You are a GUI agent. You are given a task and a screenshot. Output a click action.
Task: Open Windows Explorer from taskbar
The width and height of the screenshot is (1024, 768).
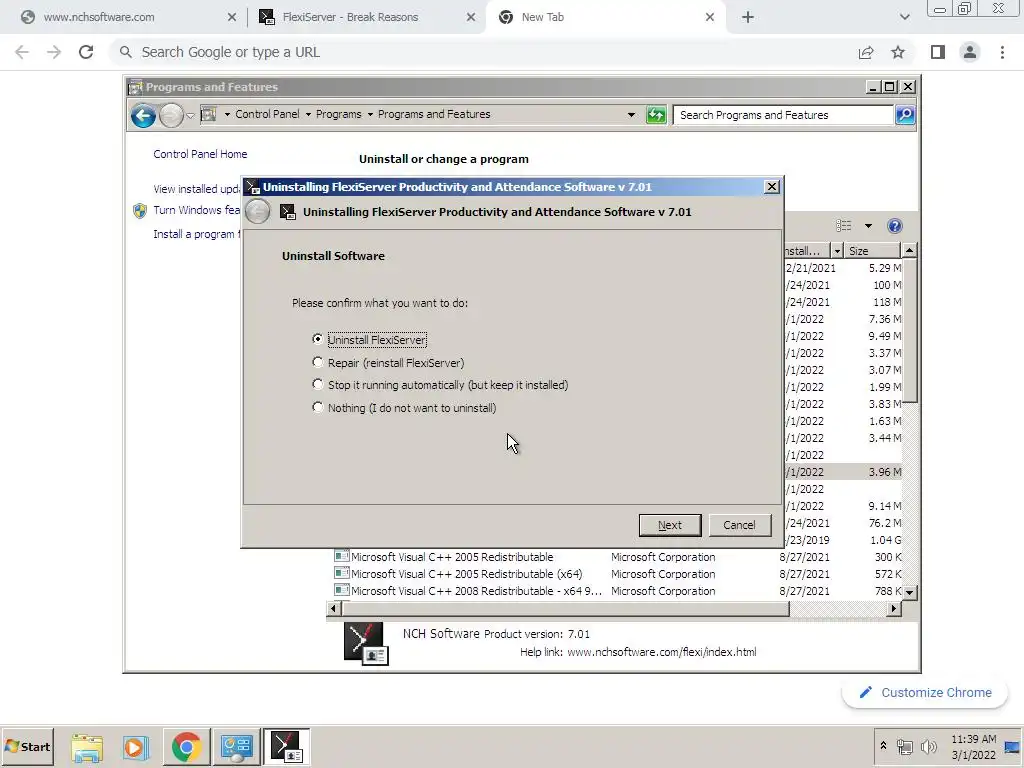[87, 747]
